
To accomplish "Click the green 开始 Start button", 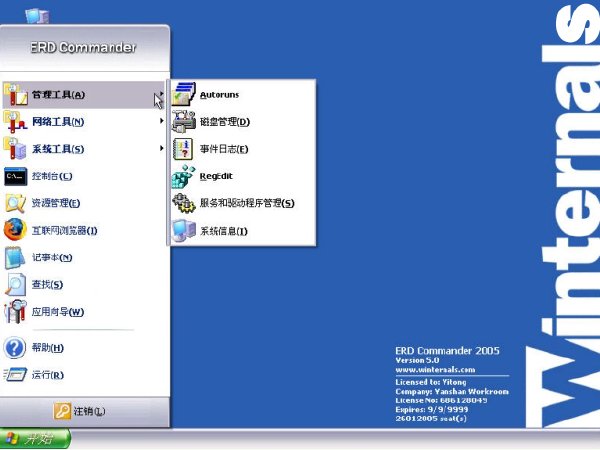I will click(35, 439).
